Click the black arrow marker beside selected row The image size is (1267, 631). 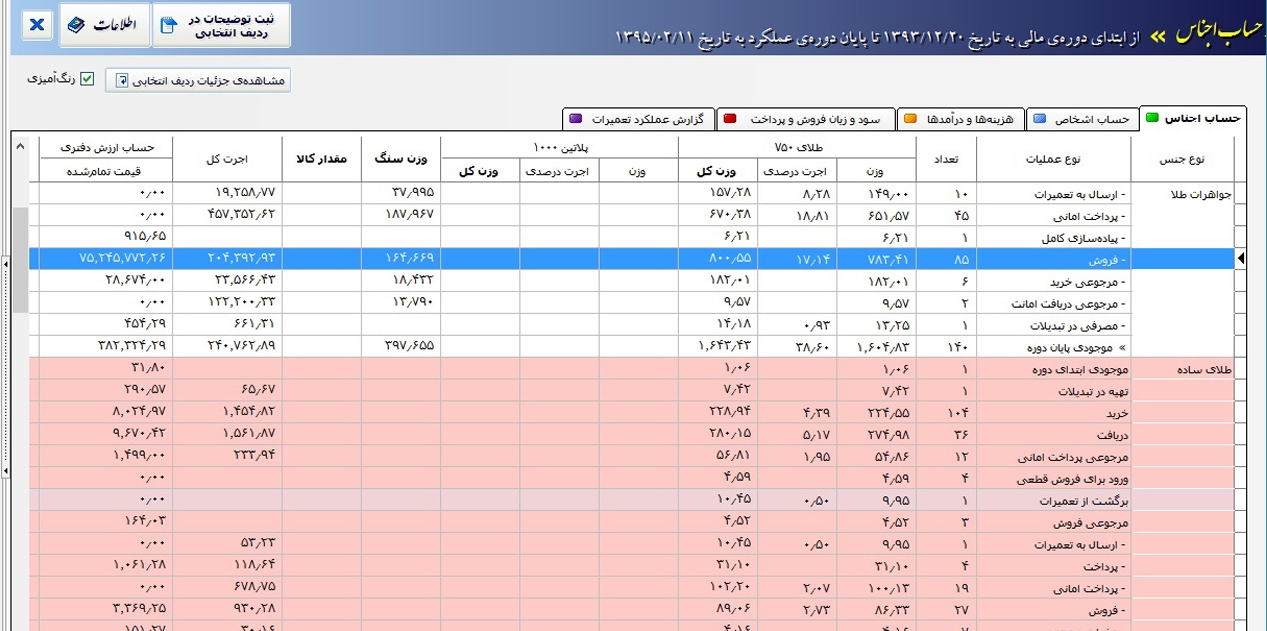[x=1241, y=258]
